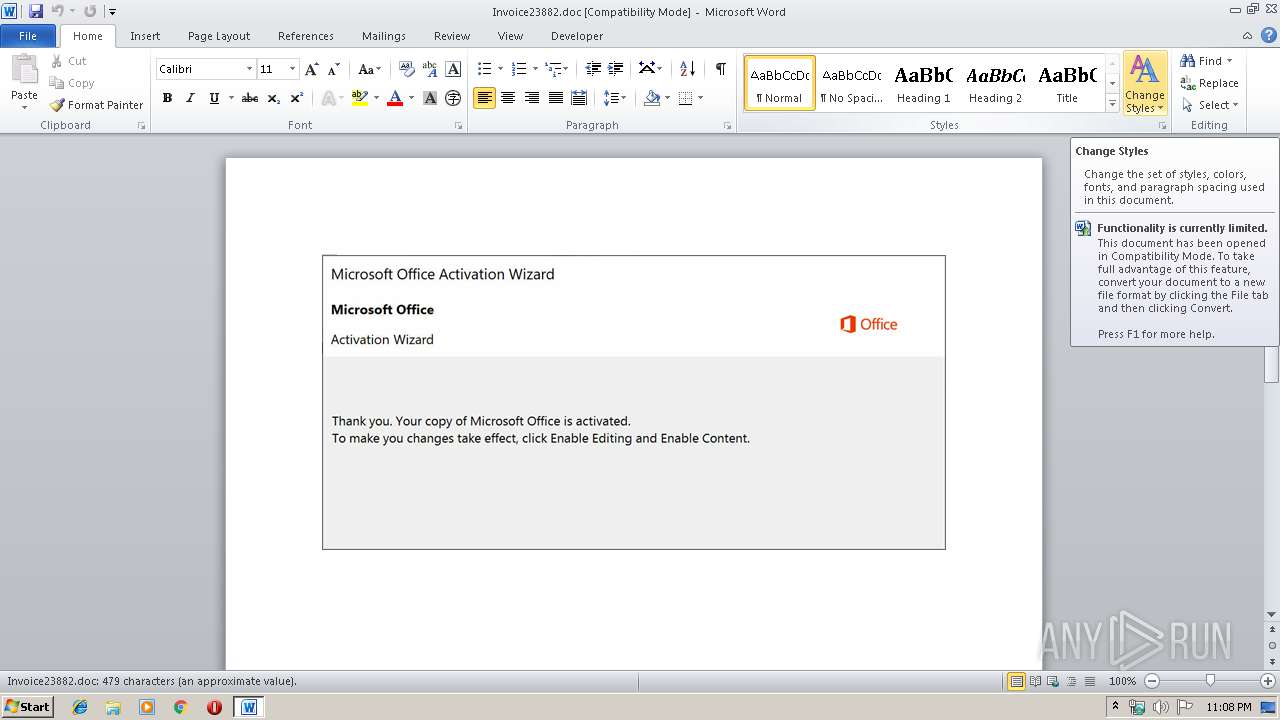This screenshot has width=1280, height=720.
Task: Toggle Bold formatting
Action: tap(167, 98)
